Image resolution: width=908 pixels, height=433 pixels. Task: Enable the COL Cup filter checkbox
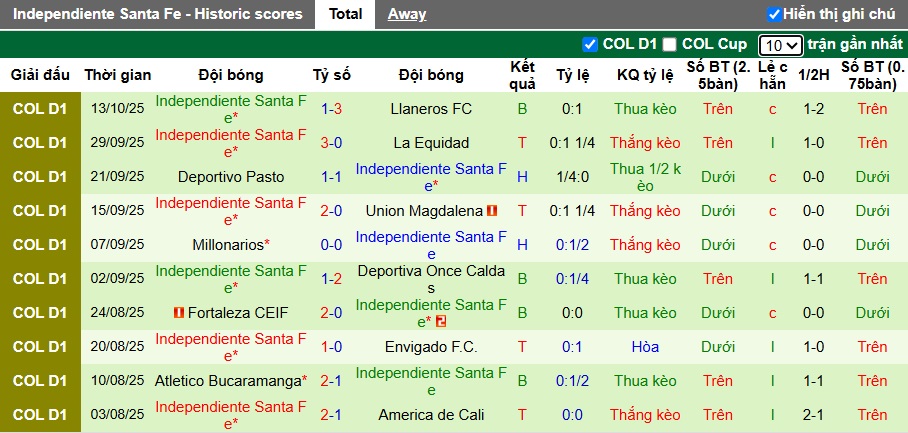click(670, 44)
